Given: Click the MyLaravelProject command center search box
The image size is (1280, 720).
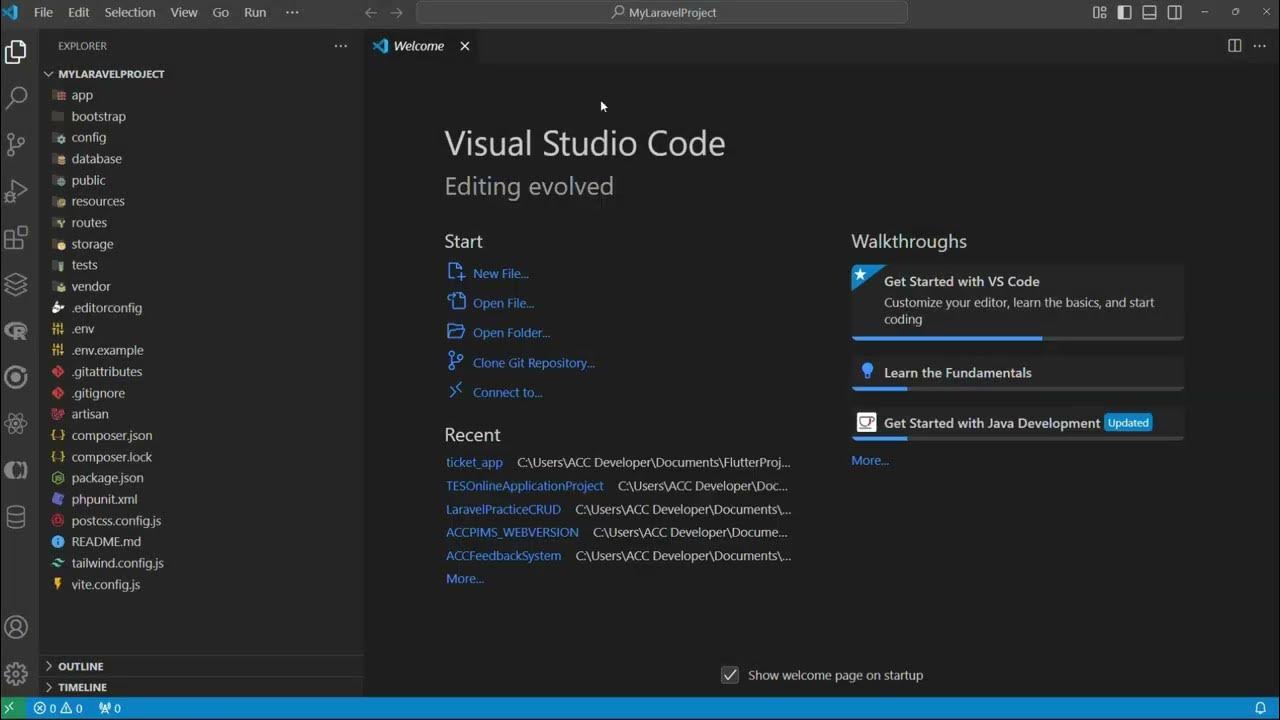Looking at the screenshot, I should tap(662, 13).
